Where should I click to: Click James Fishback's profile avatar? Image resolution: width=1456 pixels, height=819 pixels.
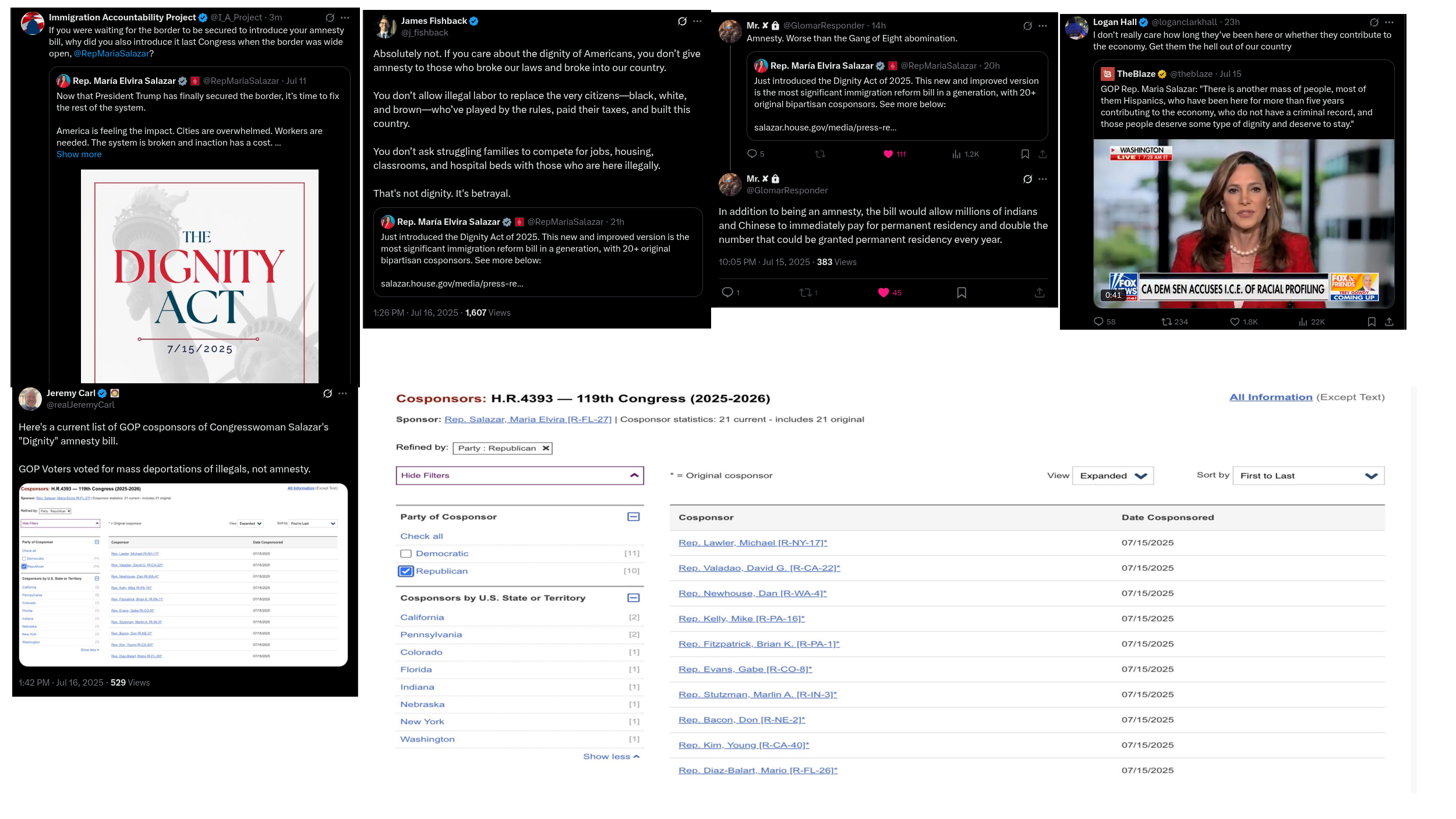tap(384, 27)
